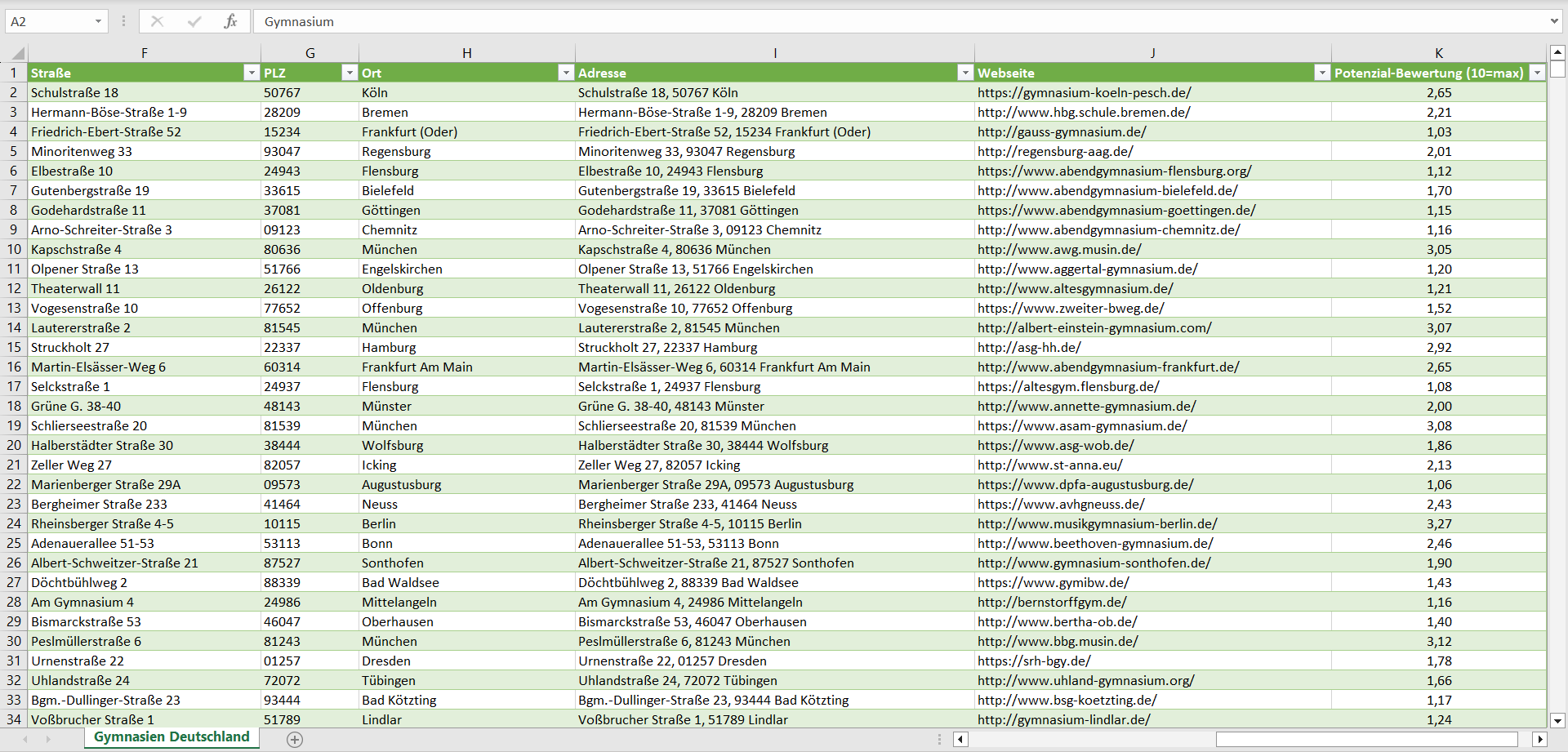Click Straße cell Grüne G. 38-40
Screen dimensions: 1568x752
click(144, 406)
